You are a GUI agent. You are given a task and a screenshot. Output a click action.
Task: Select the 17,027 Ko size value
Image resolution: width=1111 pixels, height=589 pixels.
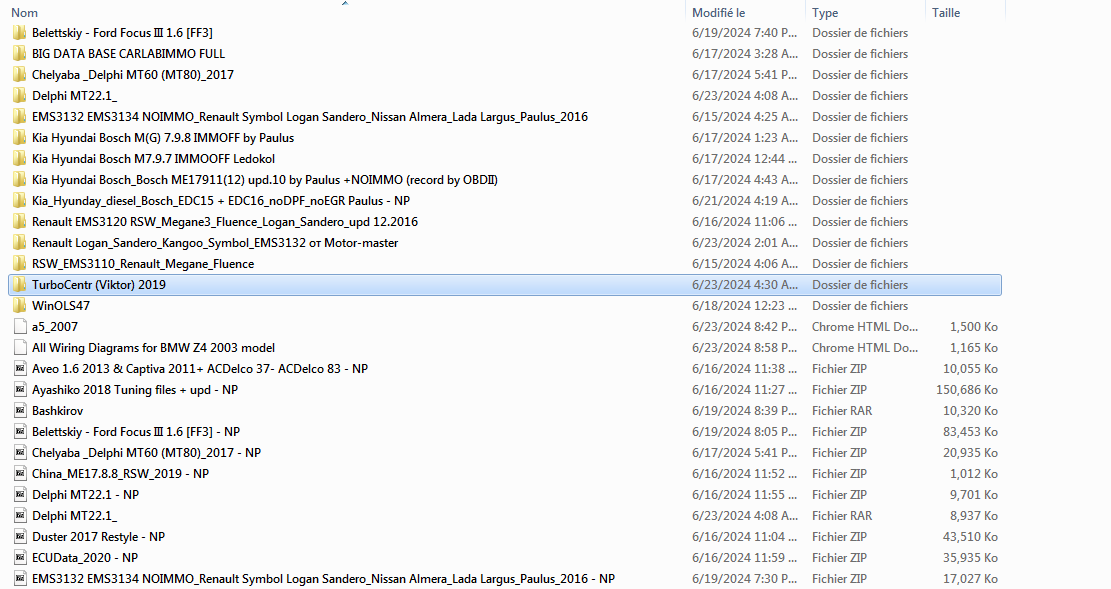click(970, 579)
